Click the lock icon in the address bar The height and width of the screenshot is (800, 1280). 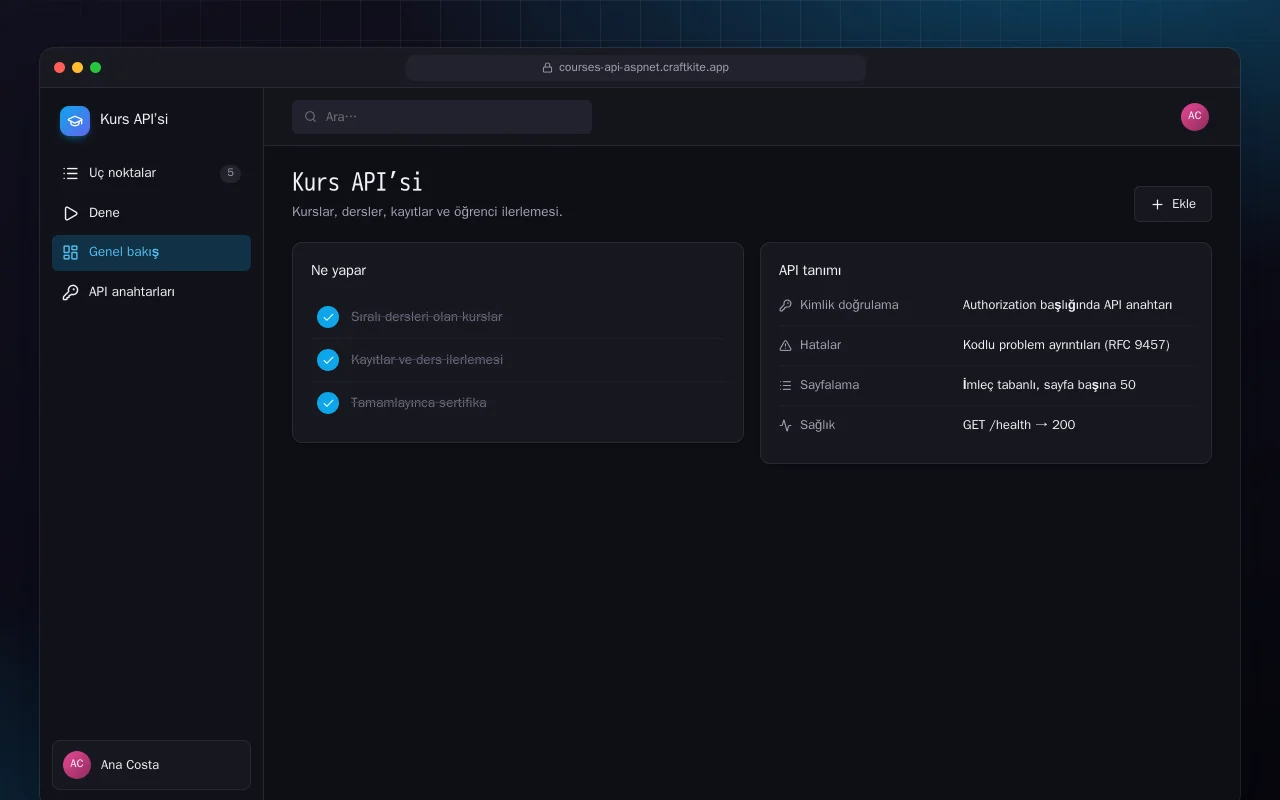(548, 68)
